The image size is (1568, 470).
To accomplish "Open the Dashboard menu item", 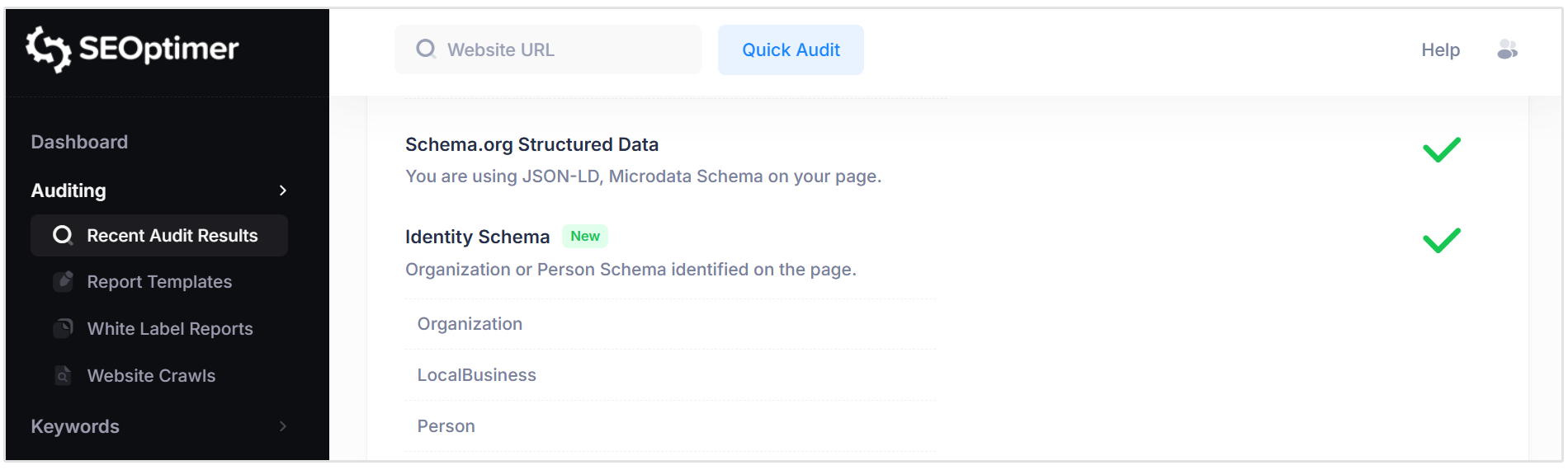I will (x=79, y=142).
